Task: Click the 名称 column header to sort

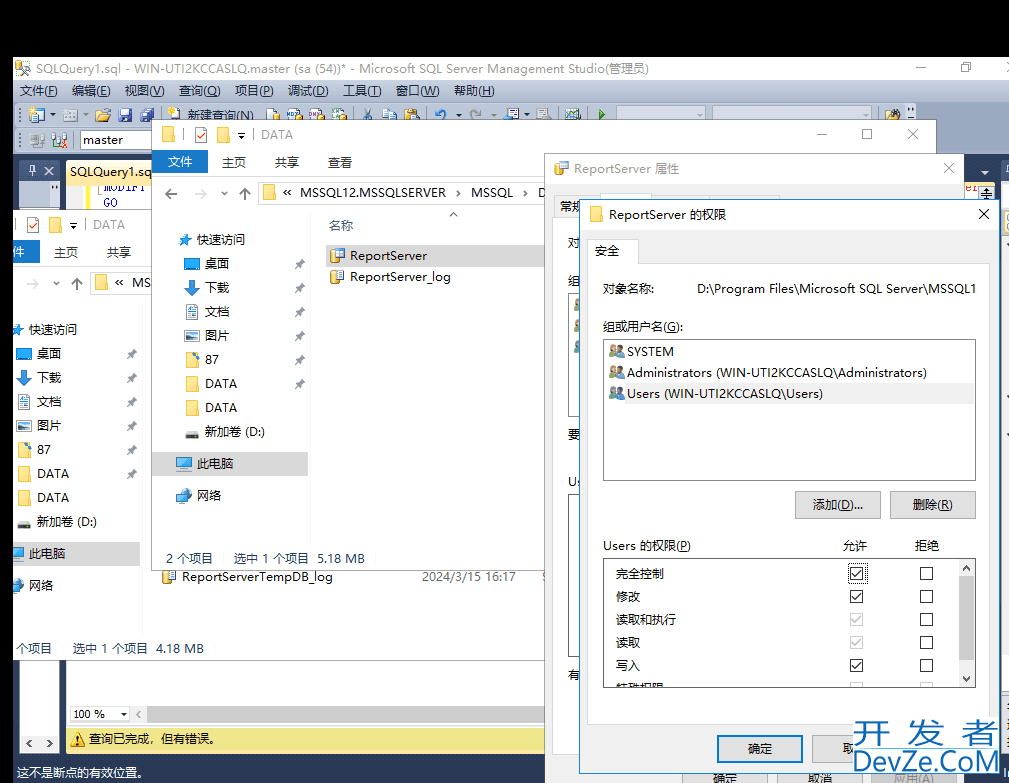Action: pyautogui.click(x=340, y=226)
